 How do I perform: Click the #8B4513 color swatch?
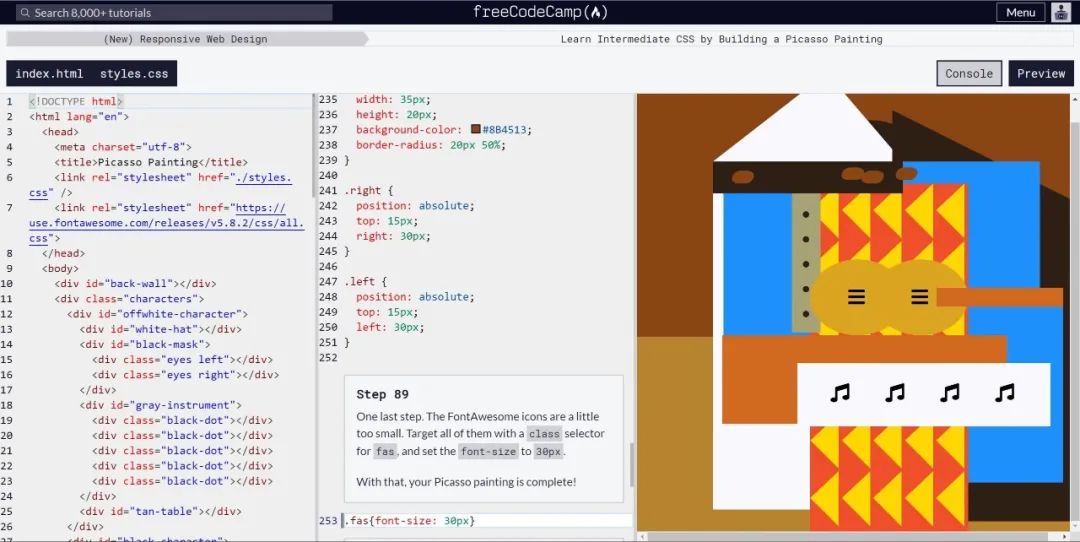pos(475,129)
